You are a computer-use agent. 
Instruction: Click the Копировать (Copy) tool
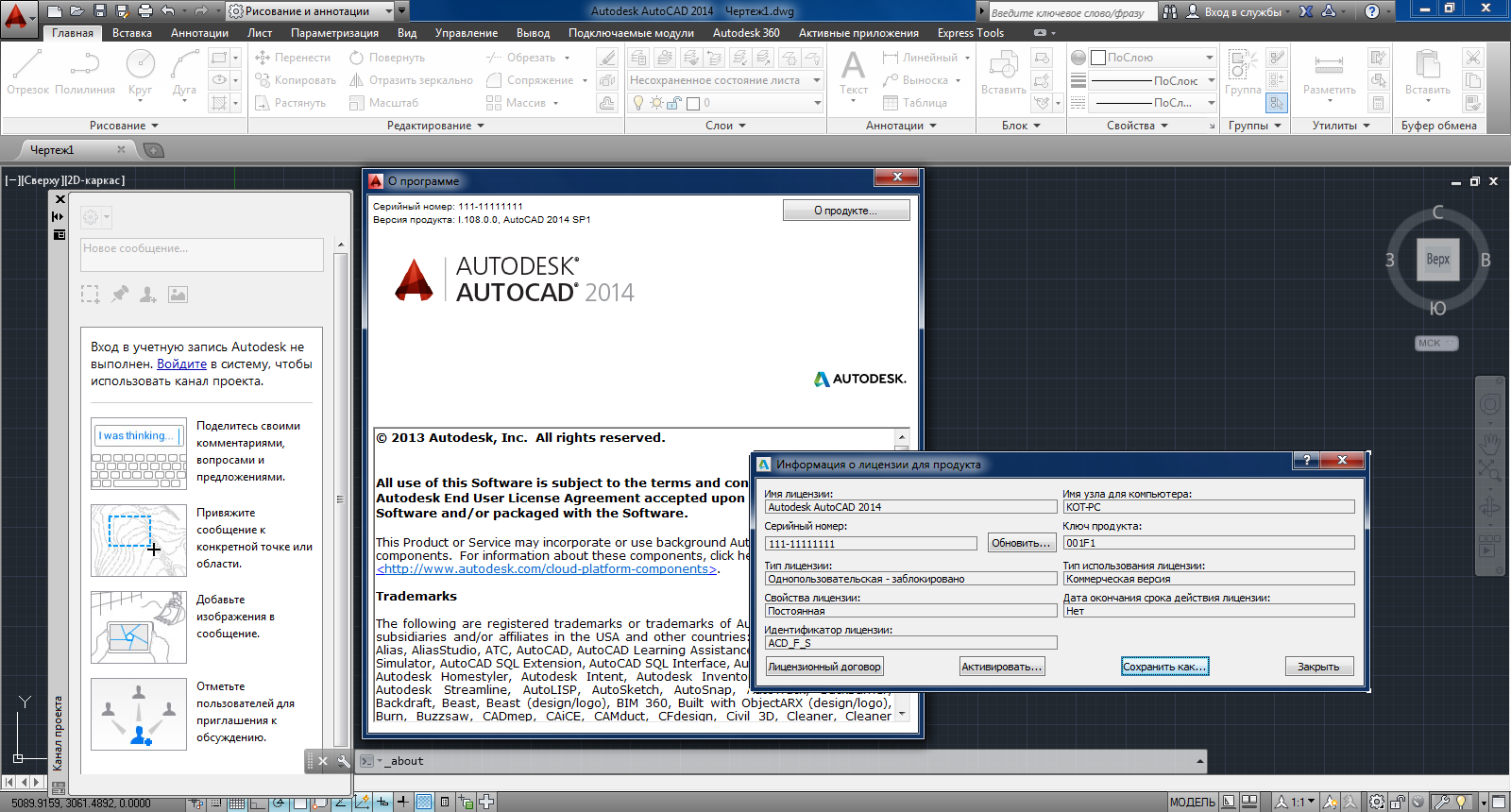295,80
